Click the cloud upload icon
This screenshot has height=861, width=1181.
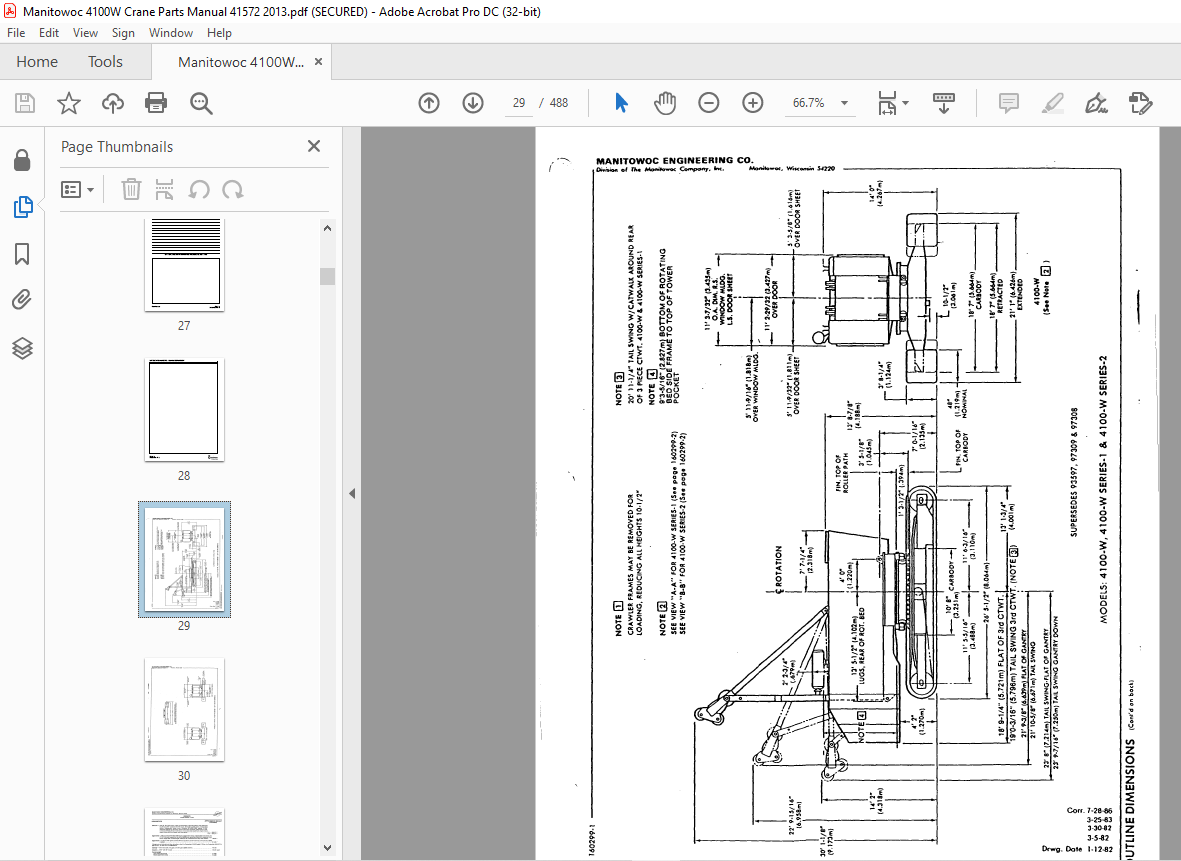coord(113,103)
